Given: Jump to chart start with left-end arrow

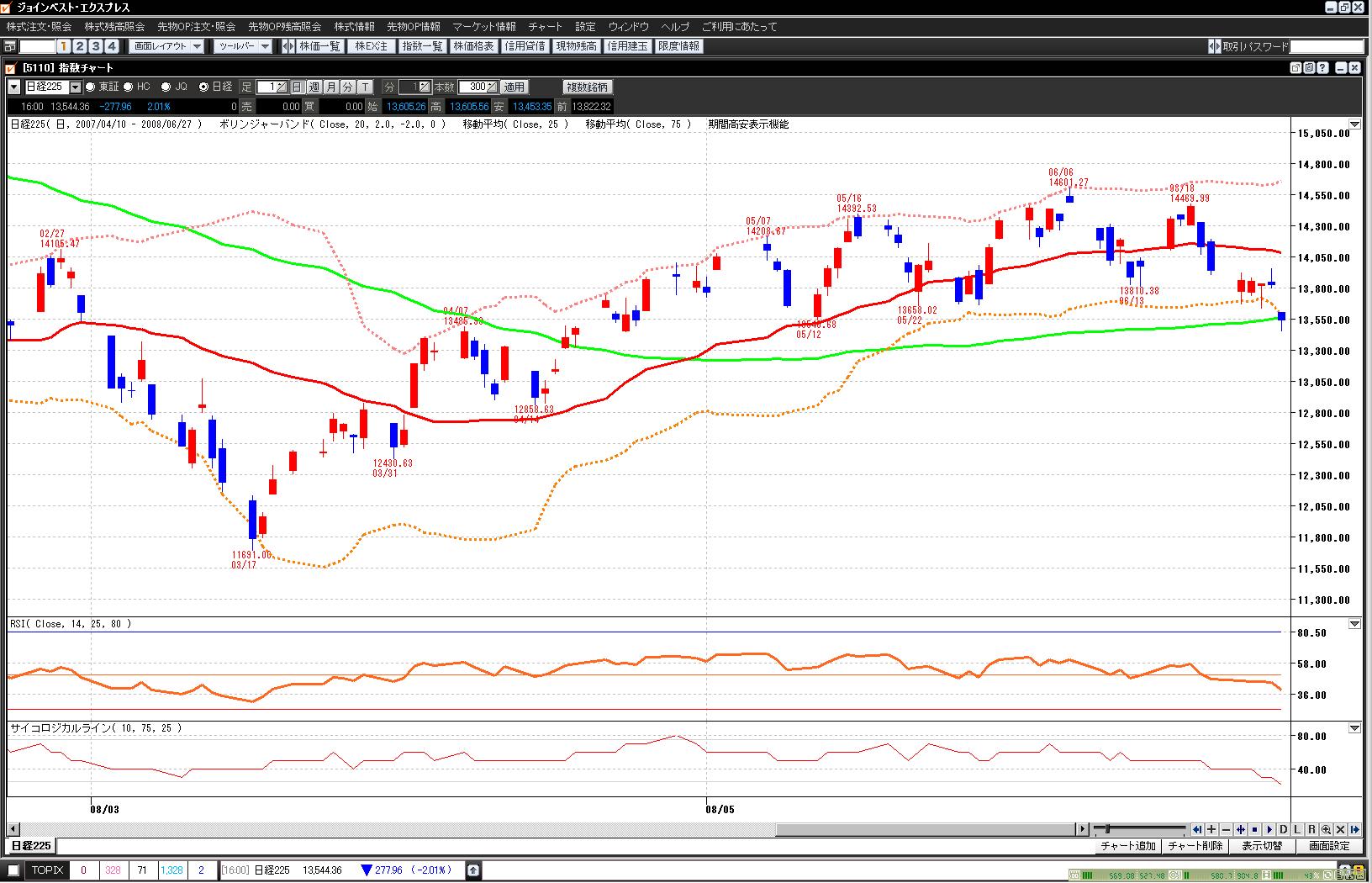Looking at the screenshot, I should point(1197,829).
